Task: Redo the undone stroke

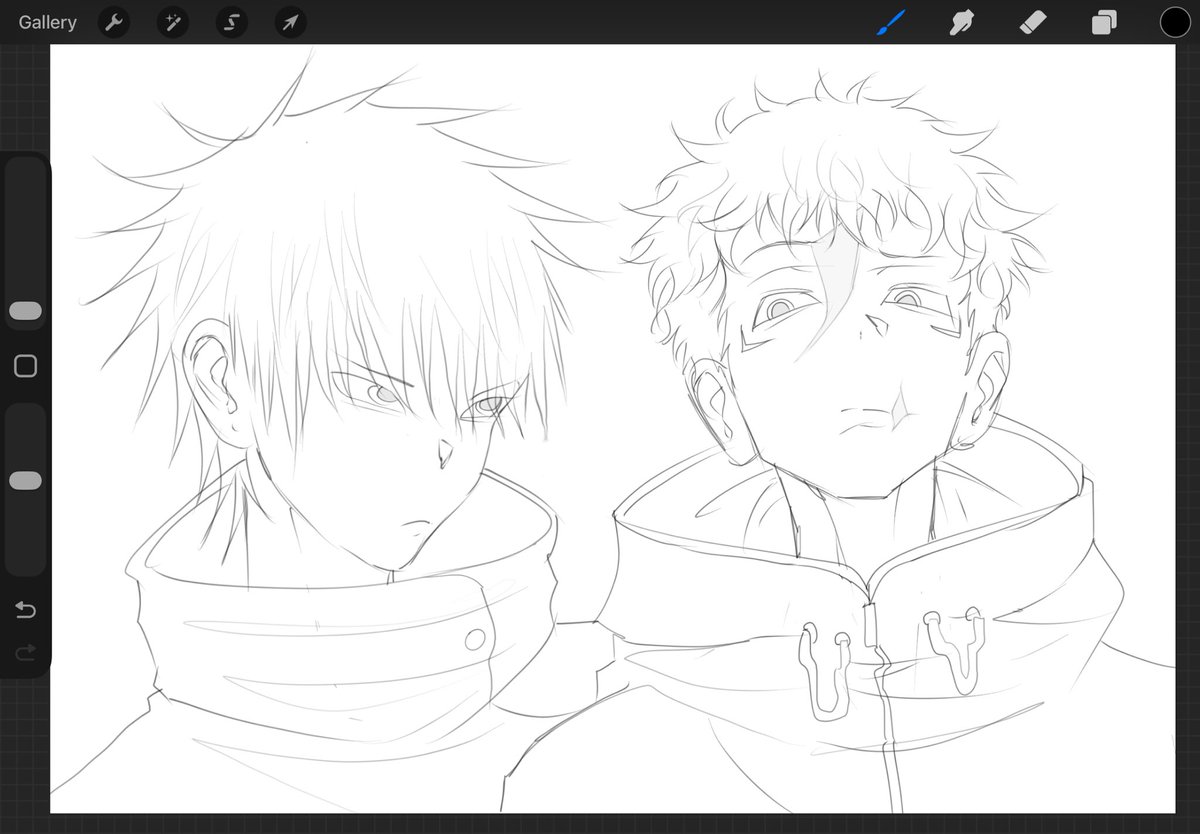Action: (x=24, y=652)
